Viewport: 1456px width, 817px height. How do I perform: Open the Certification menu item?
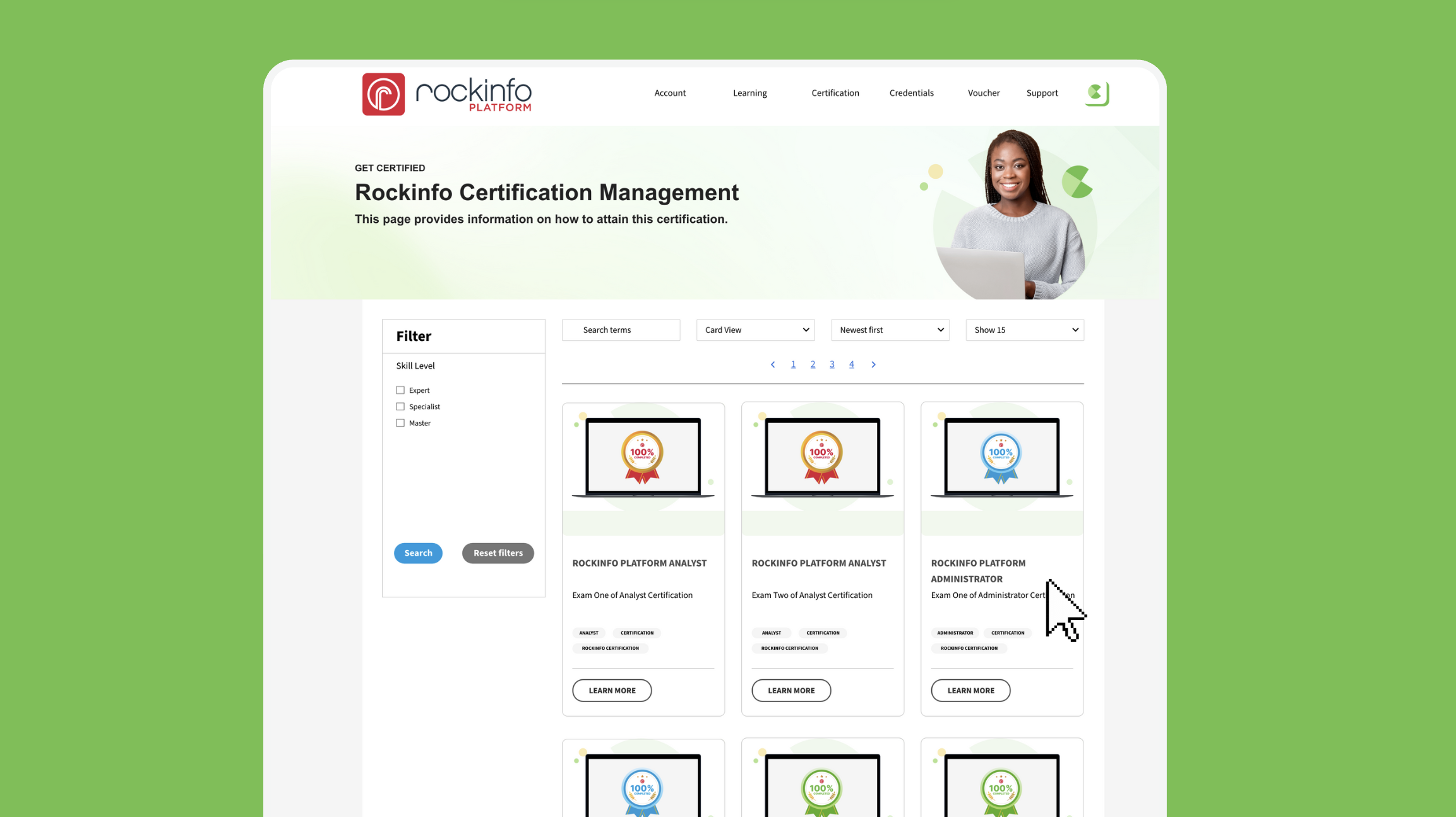(x=835, y=93)
